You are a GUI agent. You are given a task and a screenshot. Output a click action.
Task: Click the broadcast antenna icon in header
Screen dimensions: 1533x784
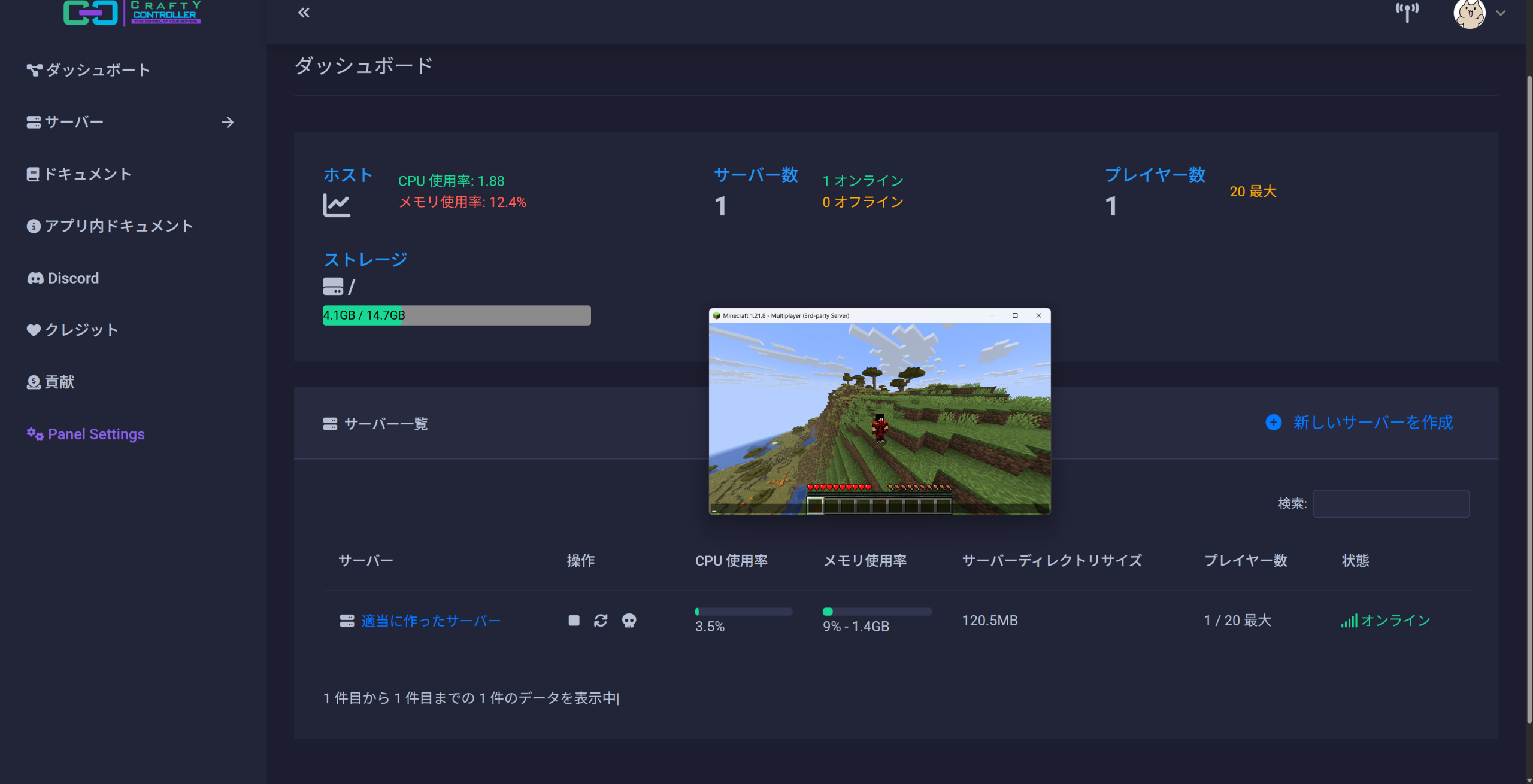click(x=1407, y=12)
